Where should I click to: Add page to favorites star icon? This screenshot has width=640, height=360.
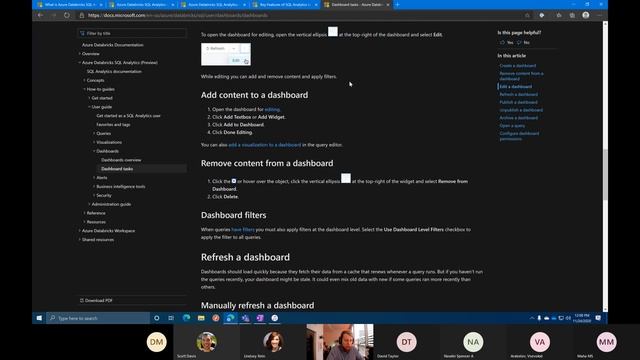pos(527,15)
